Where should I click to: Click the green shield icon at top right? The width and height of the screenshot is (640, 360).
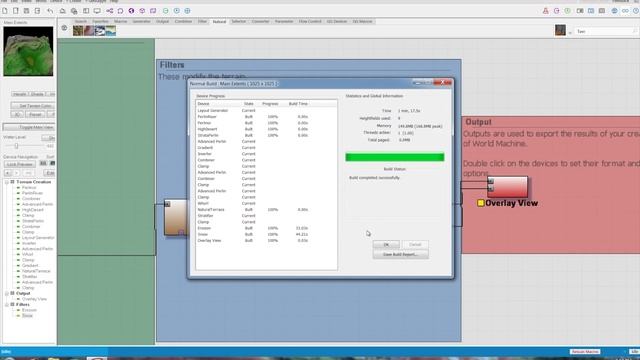point(568,11)
